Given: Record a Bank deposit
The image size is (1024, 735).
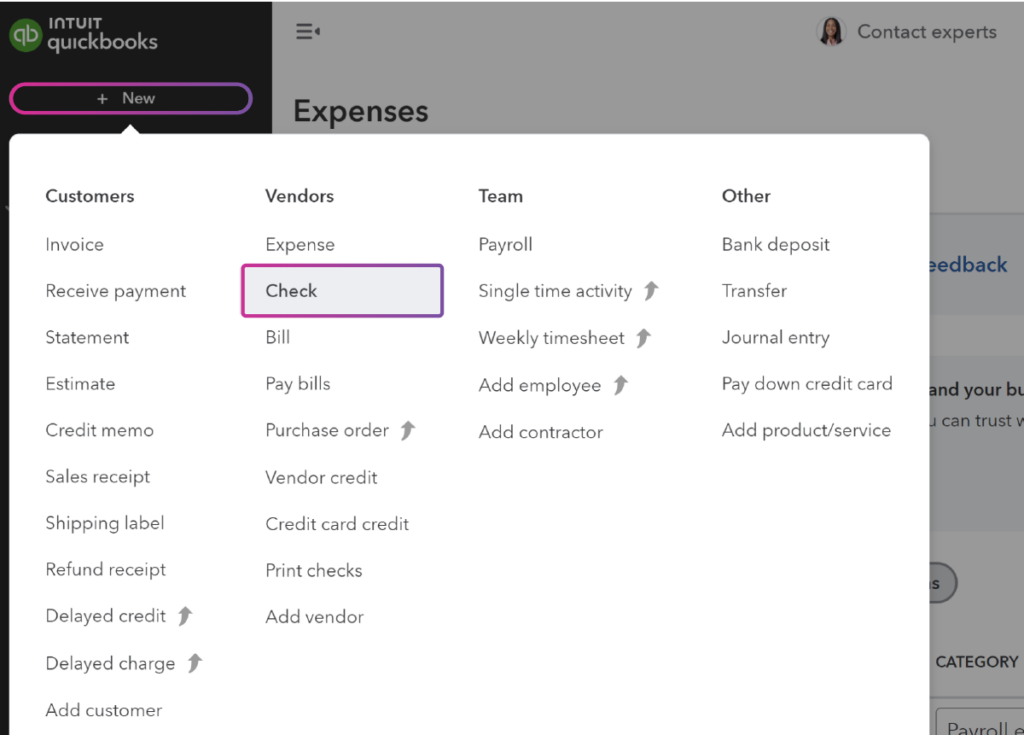Looking at the screenshot, I should tap(775, 244).
